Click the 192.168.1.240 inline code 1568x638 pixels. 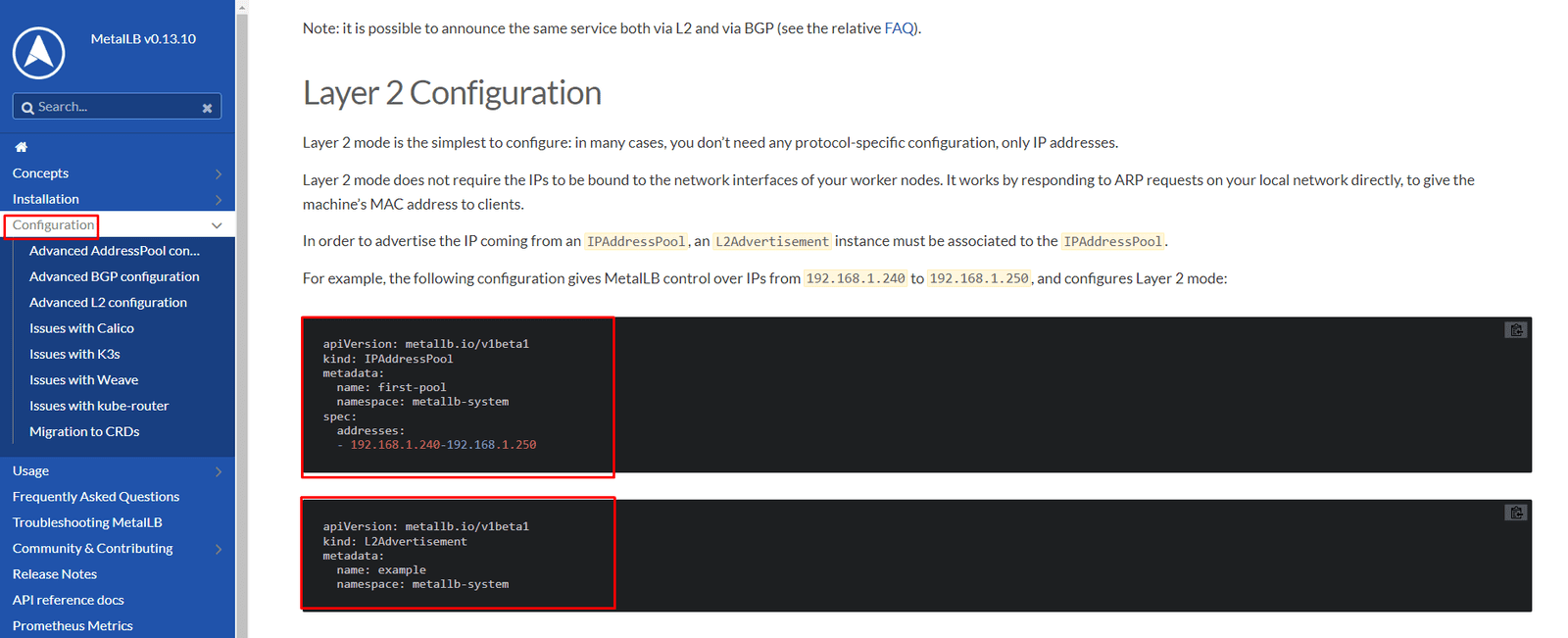point(855,278)
